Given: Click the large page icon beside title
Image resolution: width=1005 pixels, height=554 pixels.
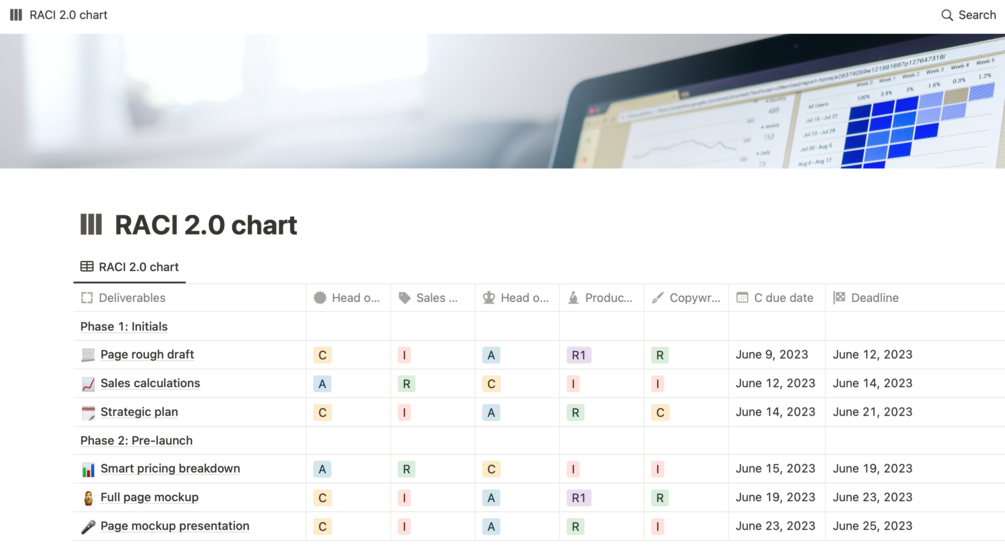Looking at the screenshot, I should pos(91,224).
